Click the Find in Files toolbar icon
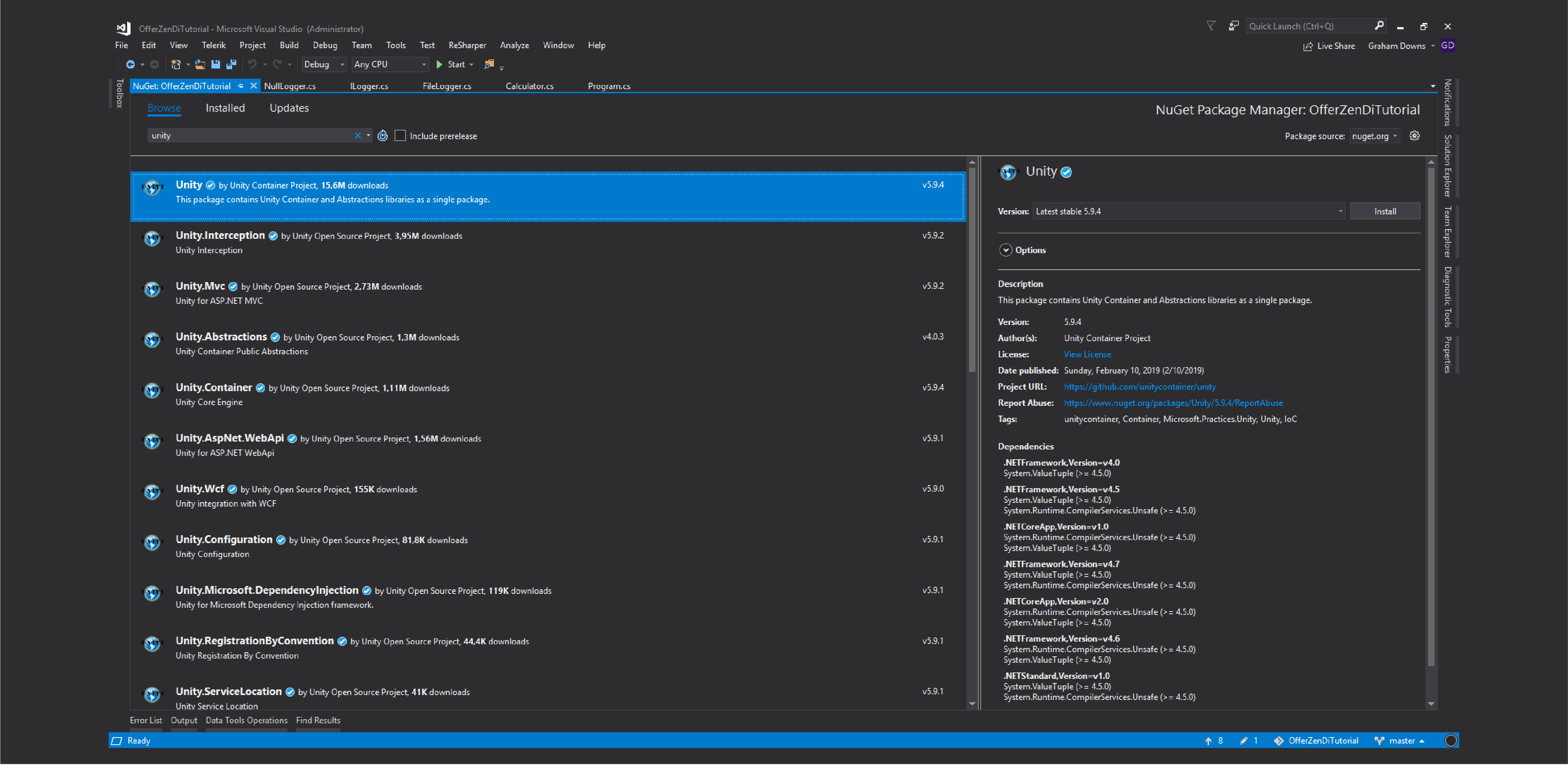The image size is (1568, 765). (x=489, y=65)
